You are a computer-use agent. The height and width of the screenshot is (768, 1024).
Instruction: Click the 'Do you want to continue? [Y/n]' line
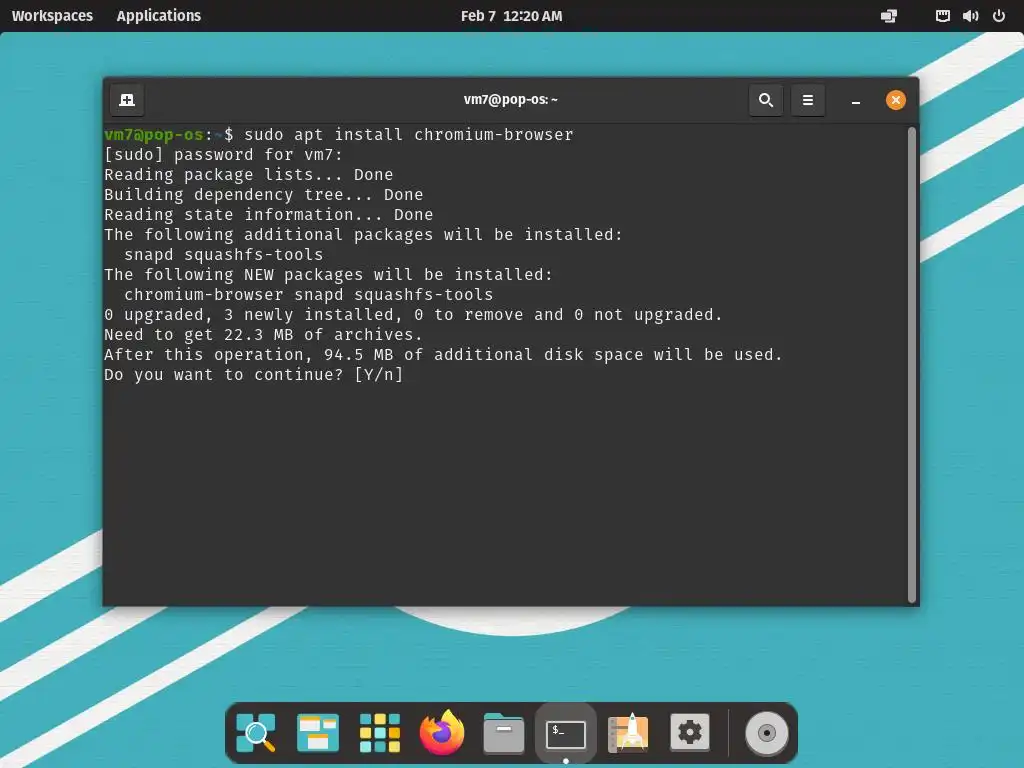[x=253, y=375]
